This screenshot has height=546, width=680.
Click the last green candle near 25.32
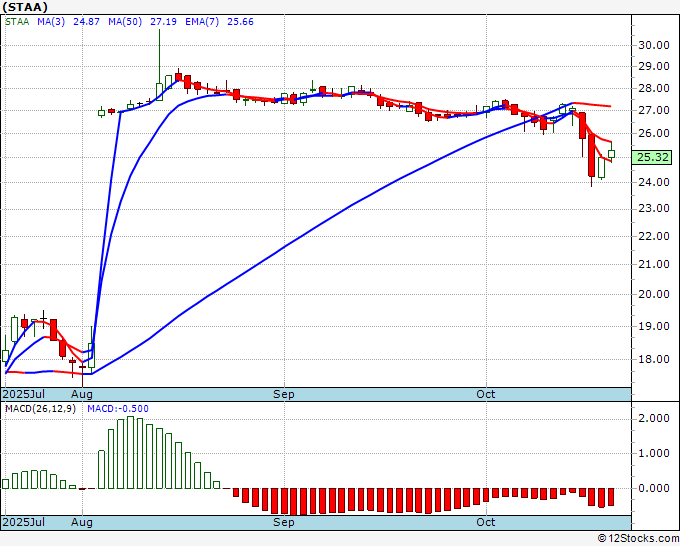click(x=611, y=153)
